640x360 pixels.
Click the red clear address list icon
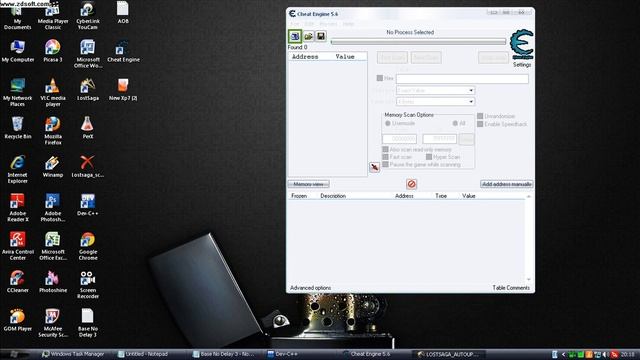(x=411, y=184)
